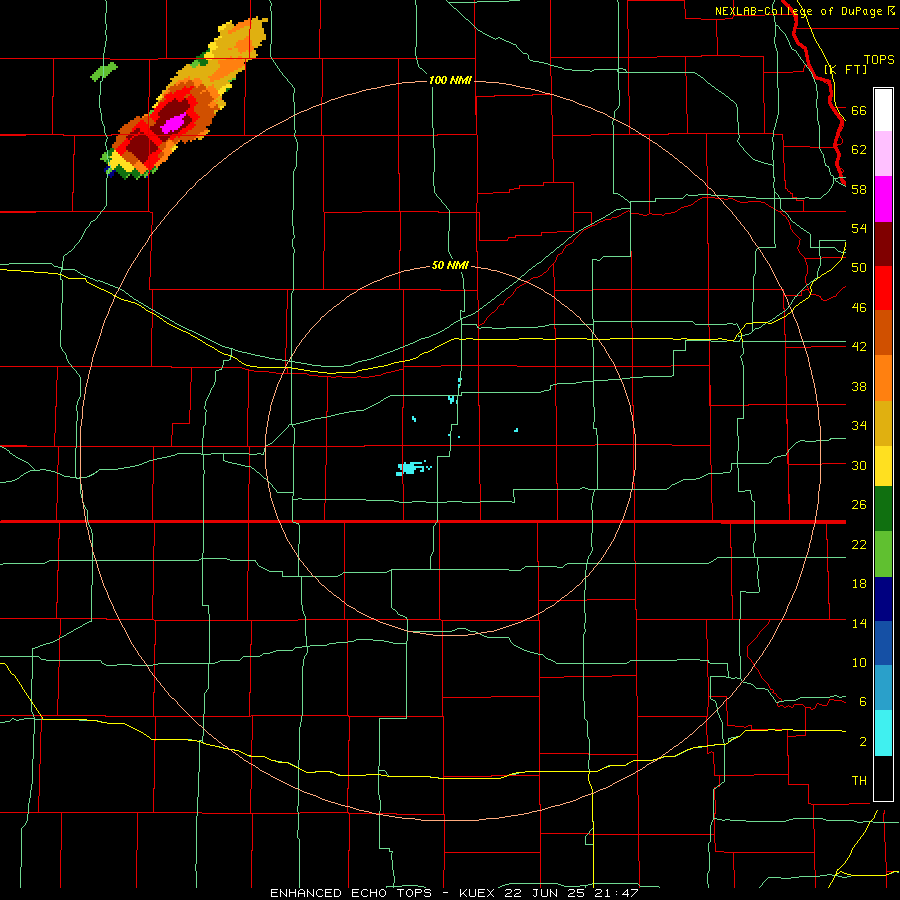Image resolution: width=900 pixels, height=900 pixels.
Task: Click the legend value 58
Action: coord(859,189)
